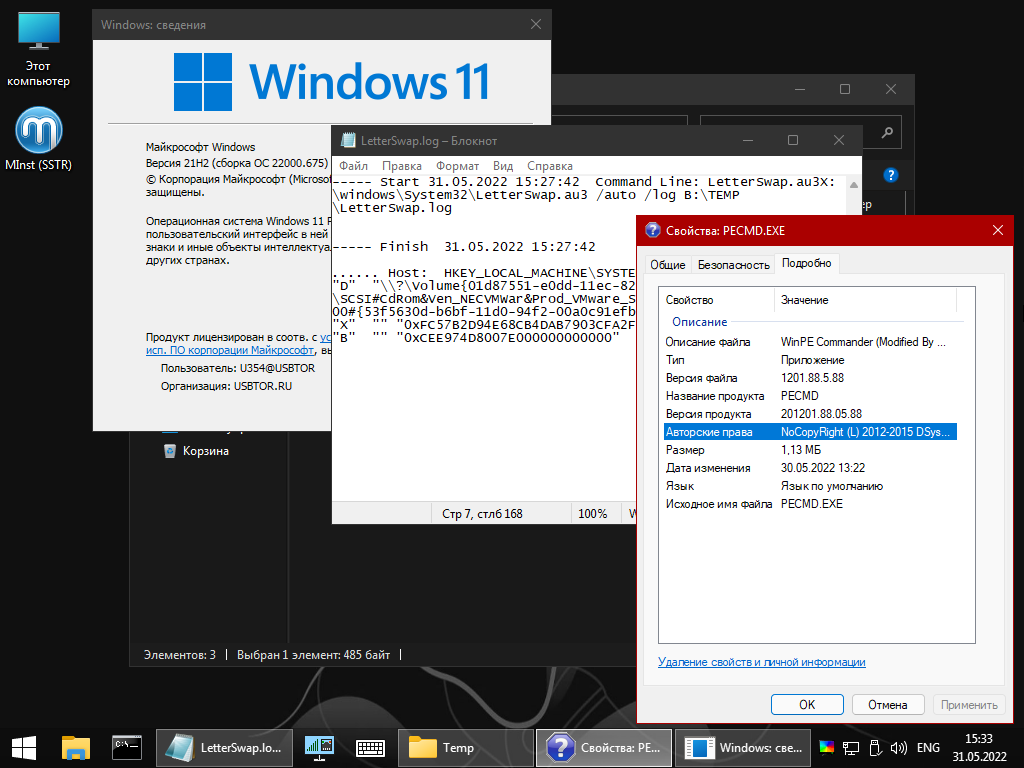Select the Версия продукта row

tap(810, 414)
